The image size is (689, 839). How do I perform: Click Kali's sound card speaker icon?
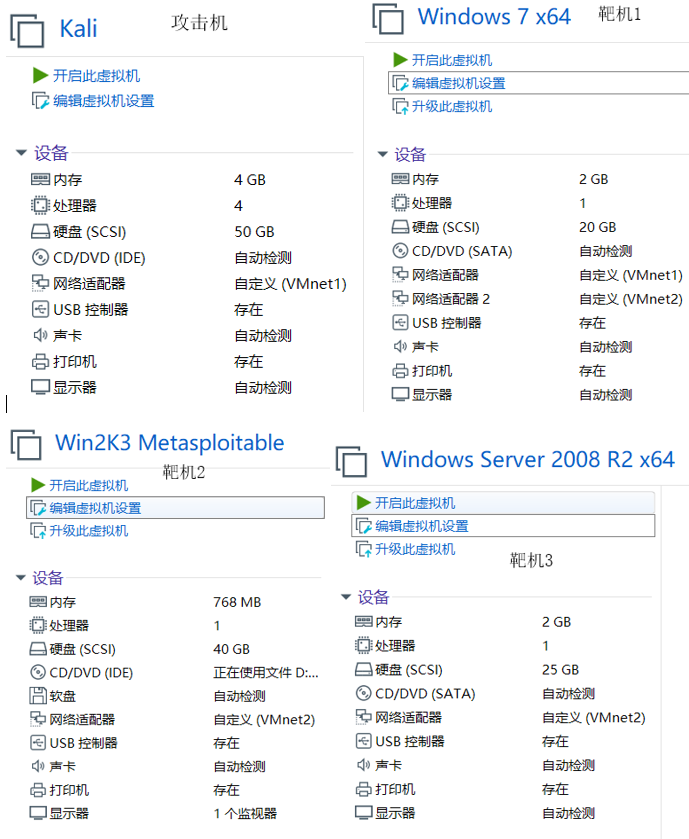(40, 335)
